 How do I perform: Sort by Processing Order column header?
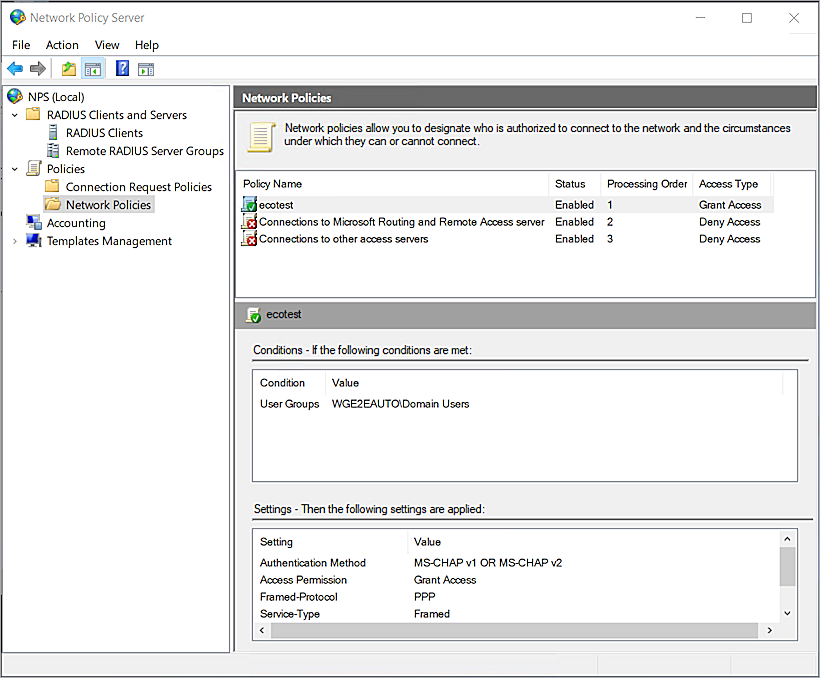[x=646, y=184]
